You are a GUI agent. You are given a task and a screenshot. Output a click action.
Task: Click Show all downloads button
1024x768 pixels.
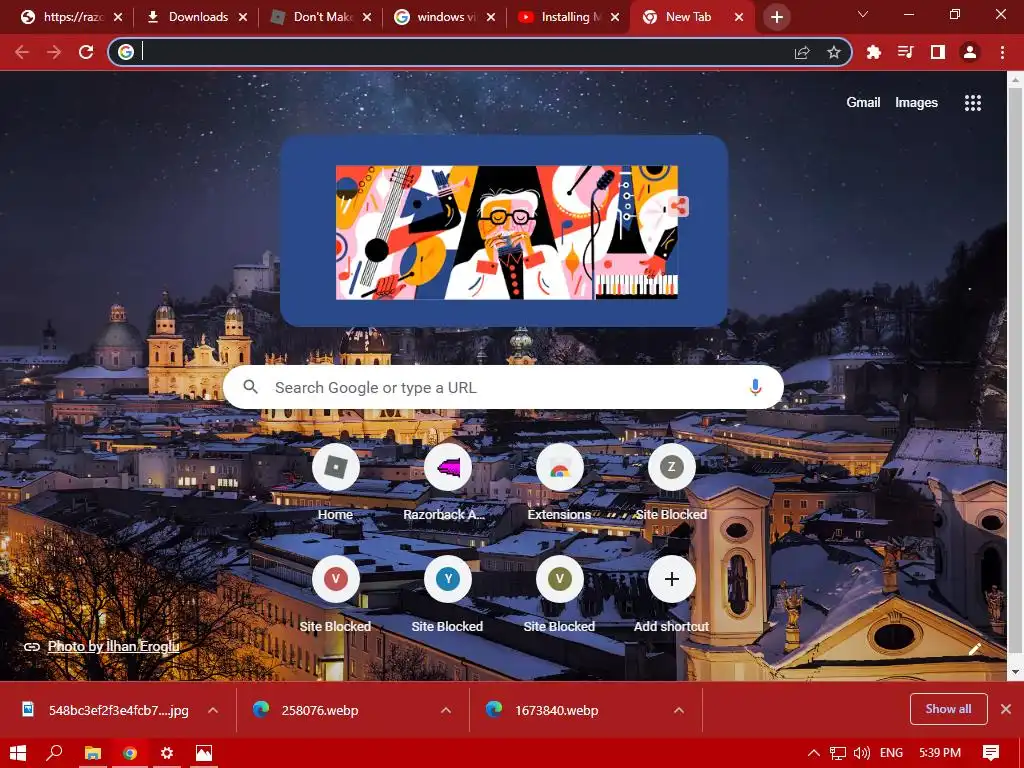pos(948,709)
